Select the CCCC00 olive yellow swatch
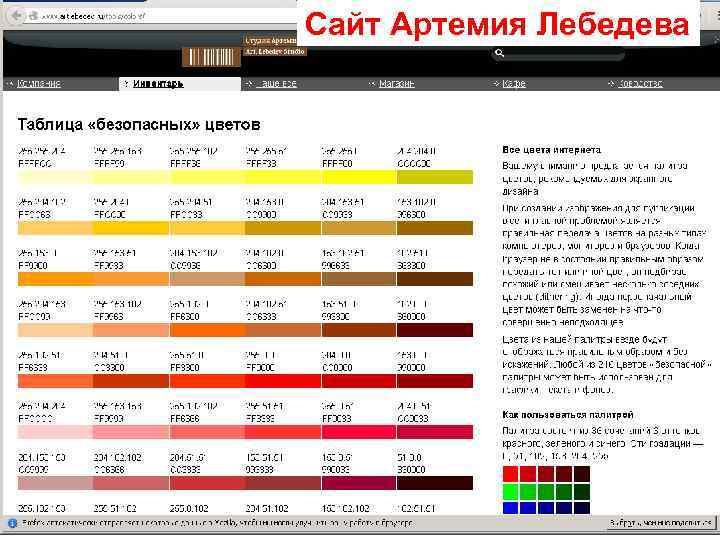 (435, 177)
